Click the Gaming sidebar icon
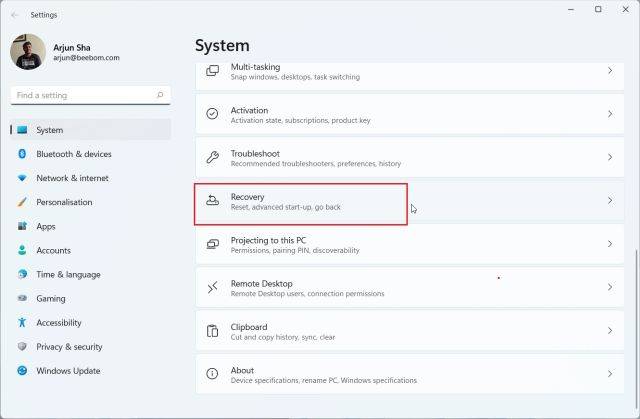The height and width of the screenshot is (419, 640). (x=22, y=298)
